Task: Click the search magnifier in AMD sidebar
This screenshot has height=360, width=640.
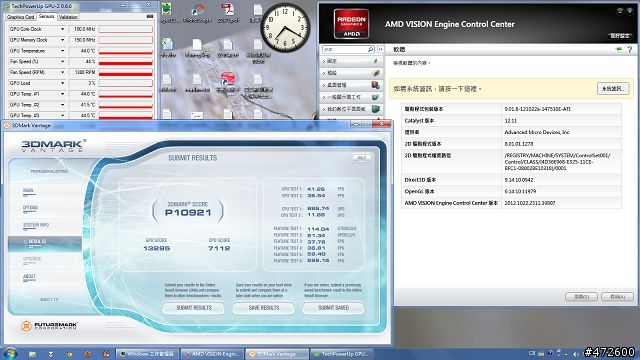Action: pos(370,49)
